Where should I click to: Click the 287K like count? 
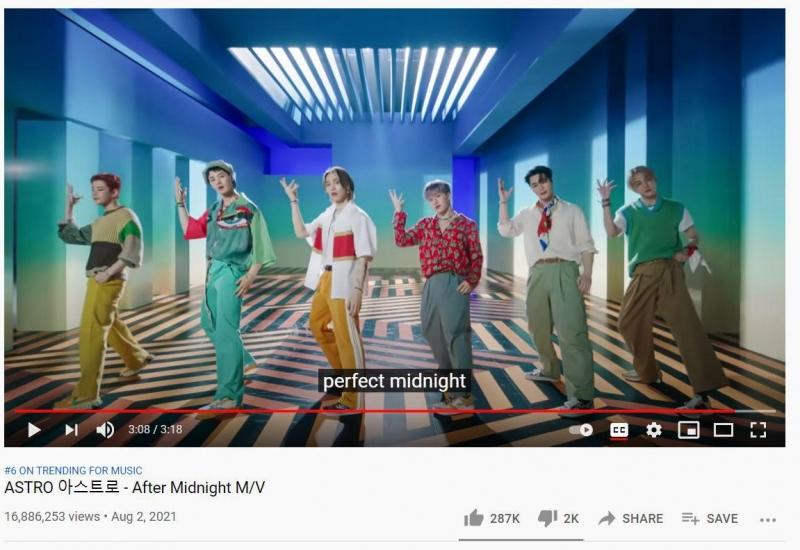click(505, 518)
